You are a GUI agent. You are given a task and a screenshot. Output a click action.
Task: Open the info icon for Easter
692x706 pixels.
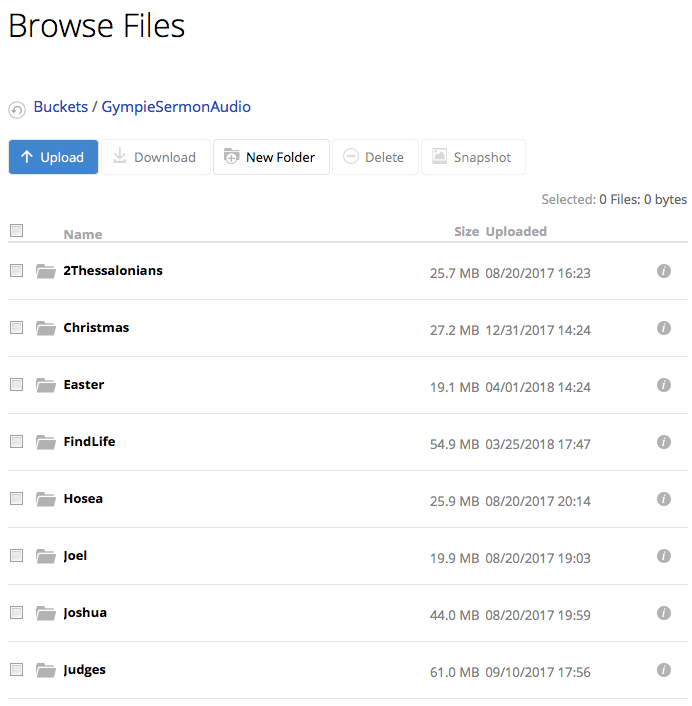[x=664, y=385]
